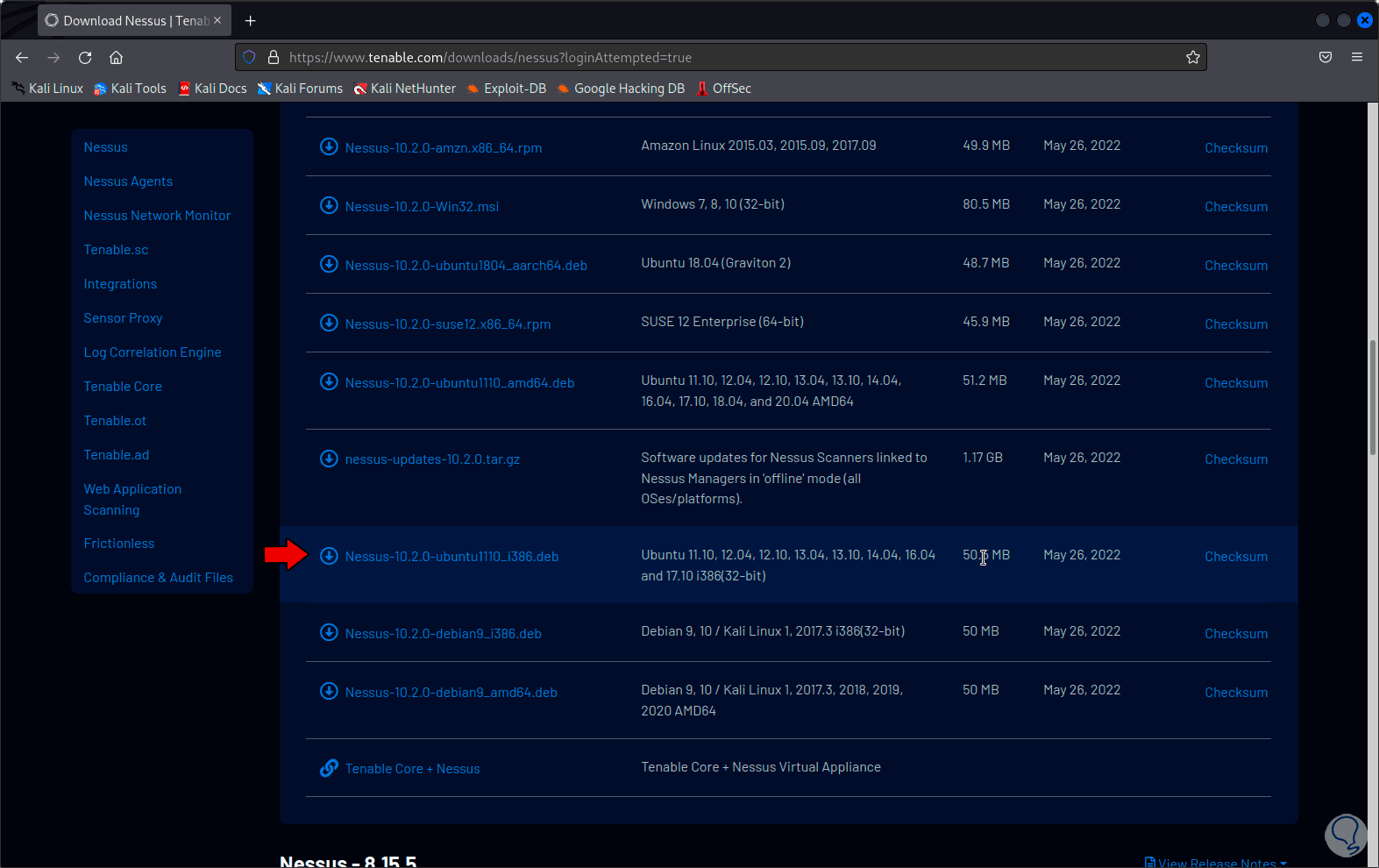Click link icon beside Tenable Core + Nessus

[x=329, y=768]
